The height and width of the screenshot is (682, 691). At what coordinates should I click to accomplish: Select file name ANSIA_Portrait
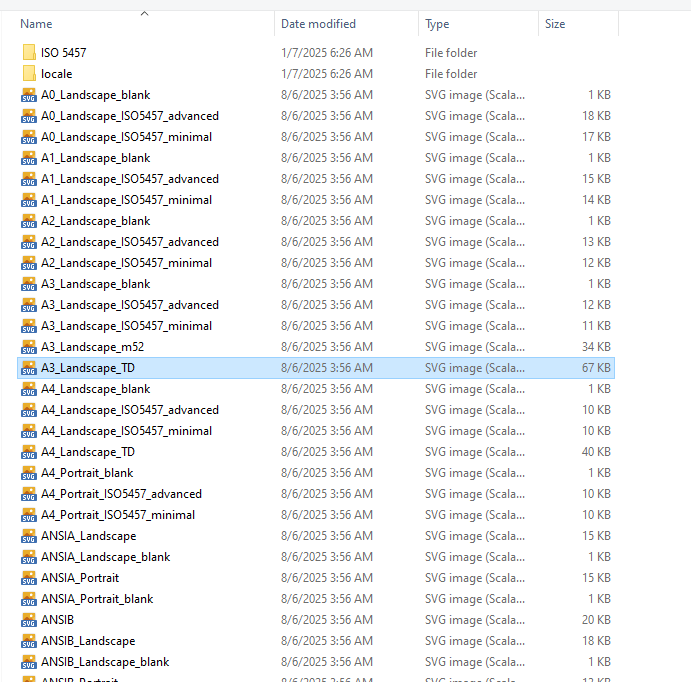pos(80,578)
